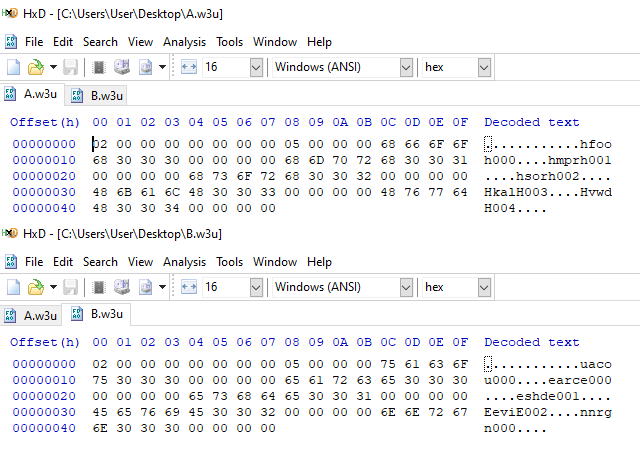
Task: Click Save disk icon in B.w3u window toolbar
Action: (x=70, y=287)
